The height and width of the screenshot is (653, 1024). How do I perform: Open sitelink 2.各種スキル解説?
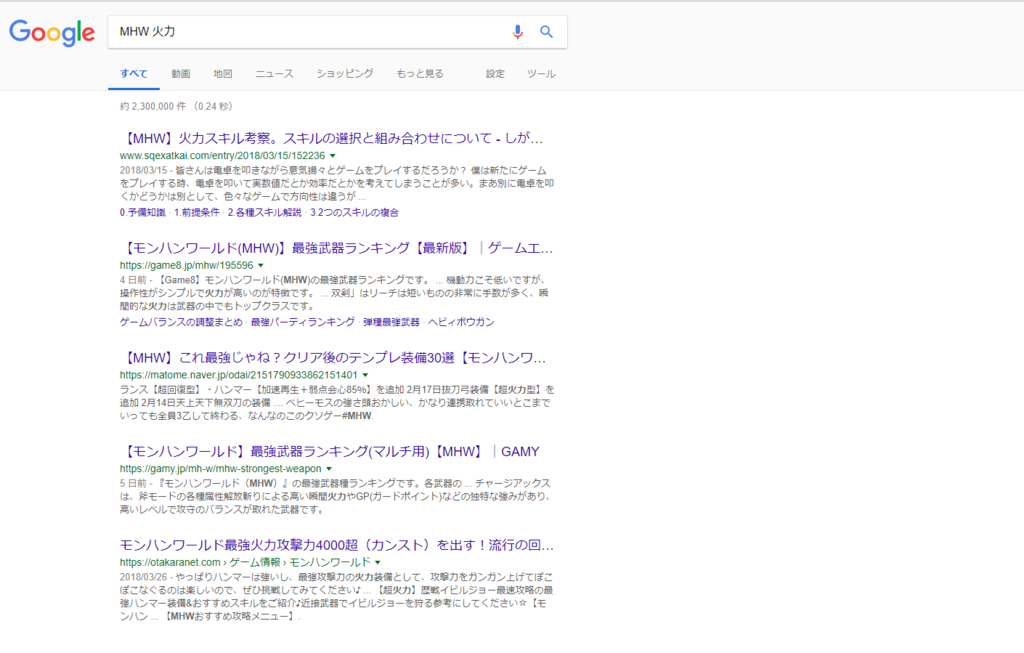[264, 212]
